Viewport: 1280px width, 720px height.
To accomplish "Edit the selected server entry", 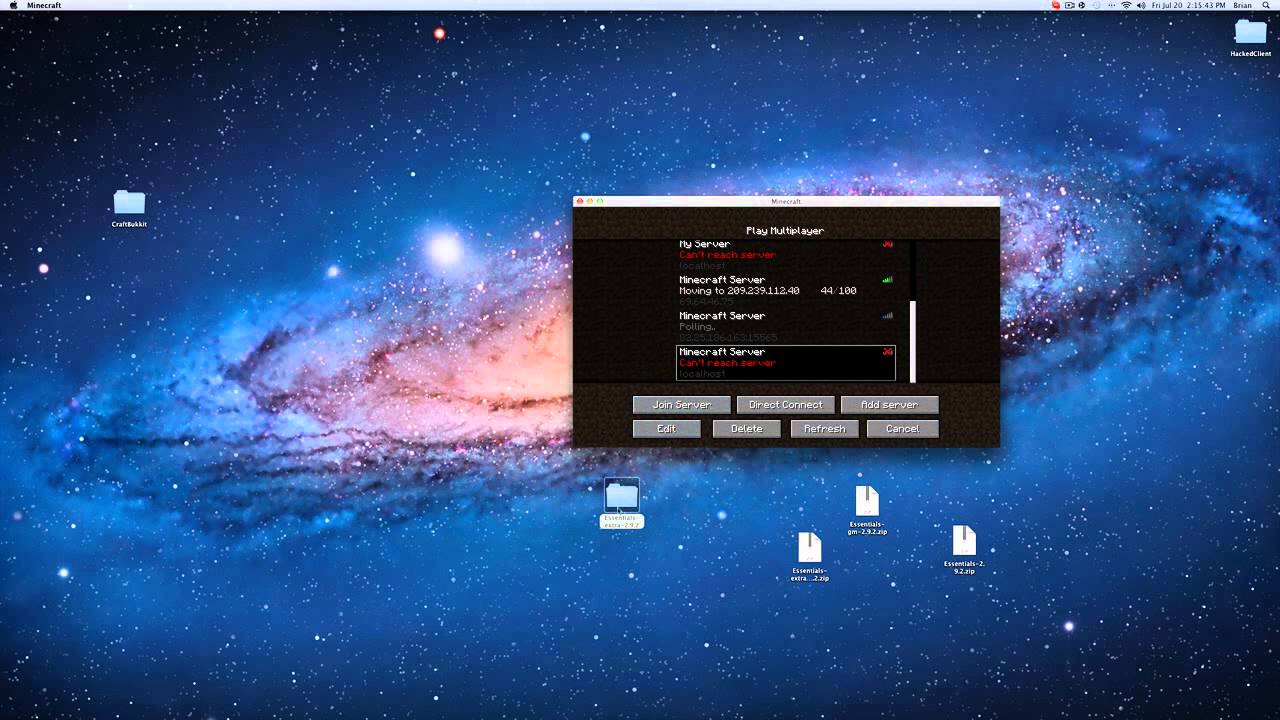I will coord(666,429).
